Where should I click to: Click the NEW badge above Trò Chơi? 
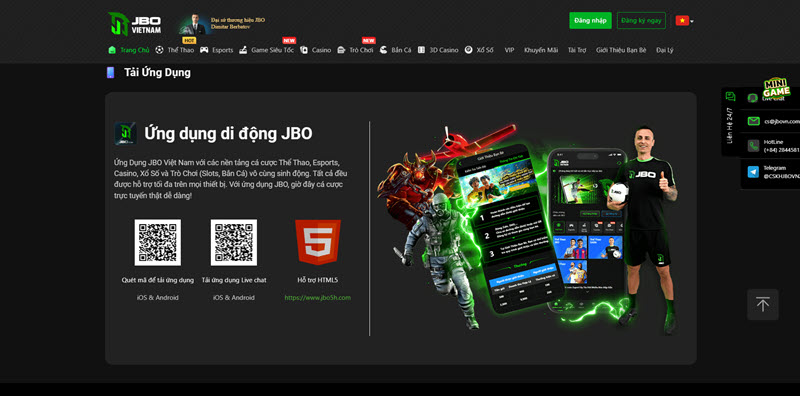tap(369, 40)
